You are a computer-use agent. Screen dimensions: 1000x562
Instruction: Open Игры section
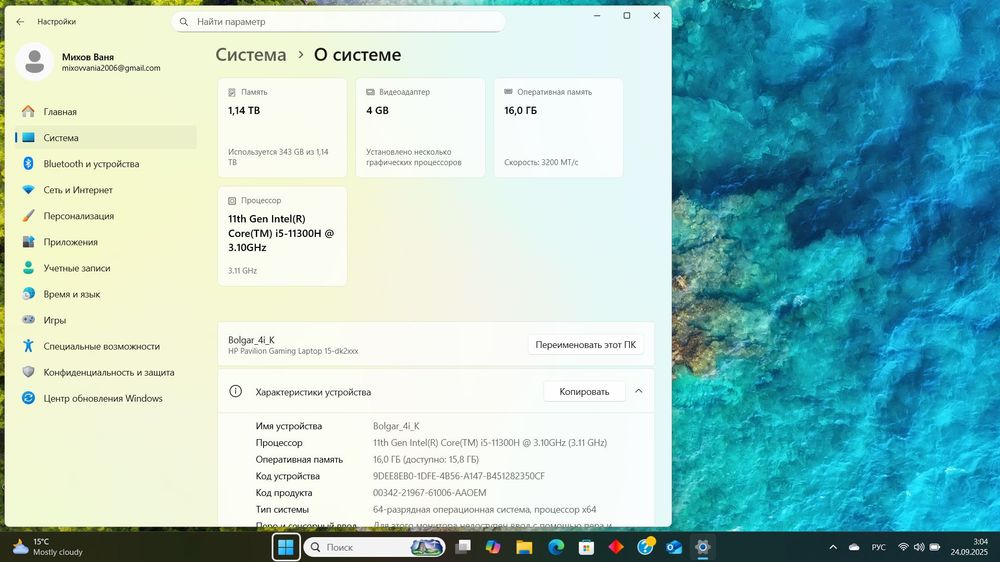coord(106,320)
